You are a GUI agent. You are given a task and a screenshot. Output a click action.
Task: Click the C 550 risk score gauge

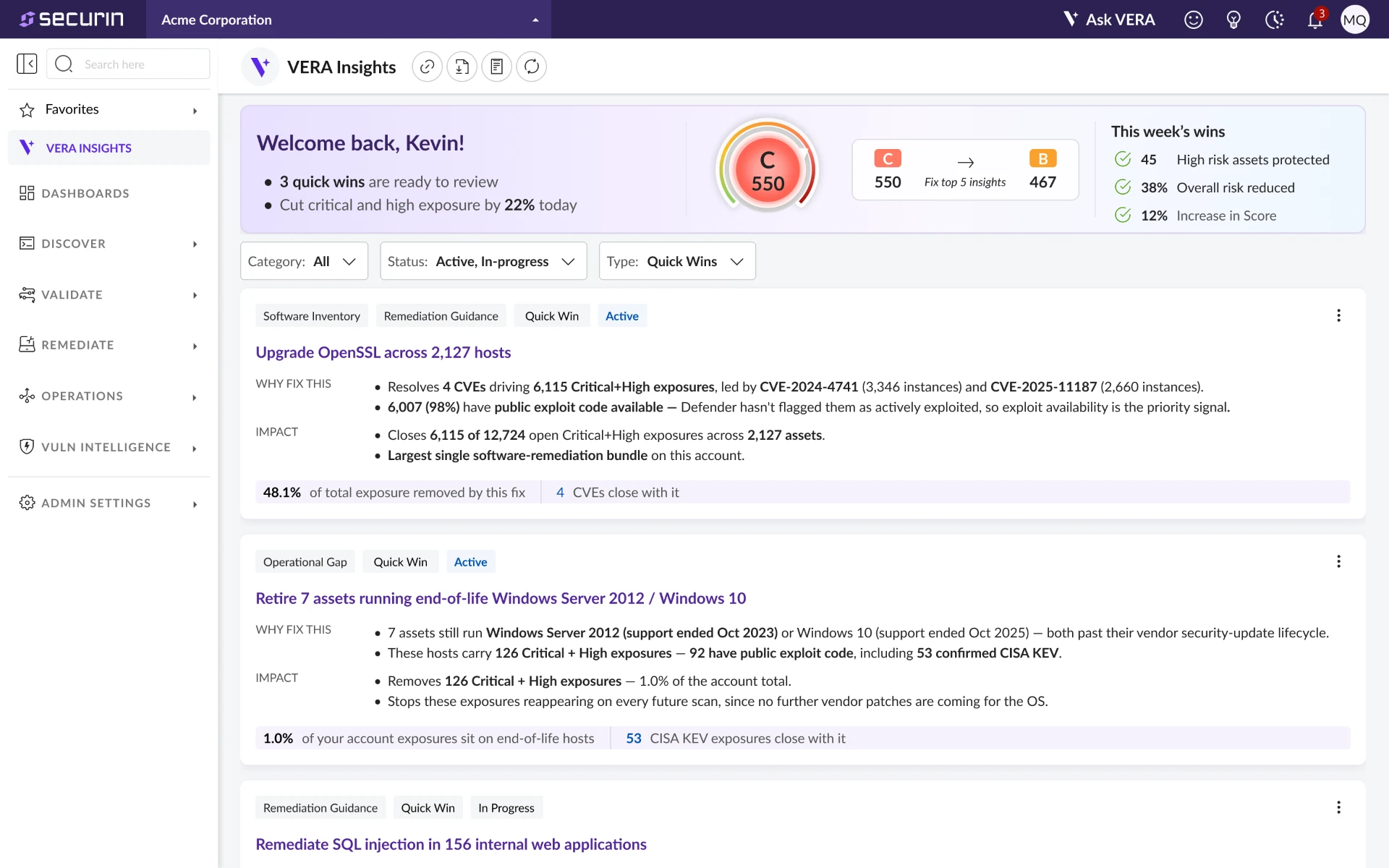[767, 171]
